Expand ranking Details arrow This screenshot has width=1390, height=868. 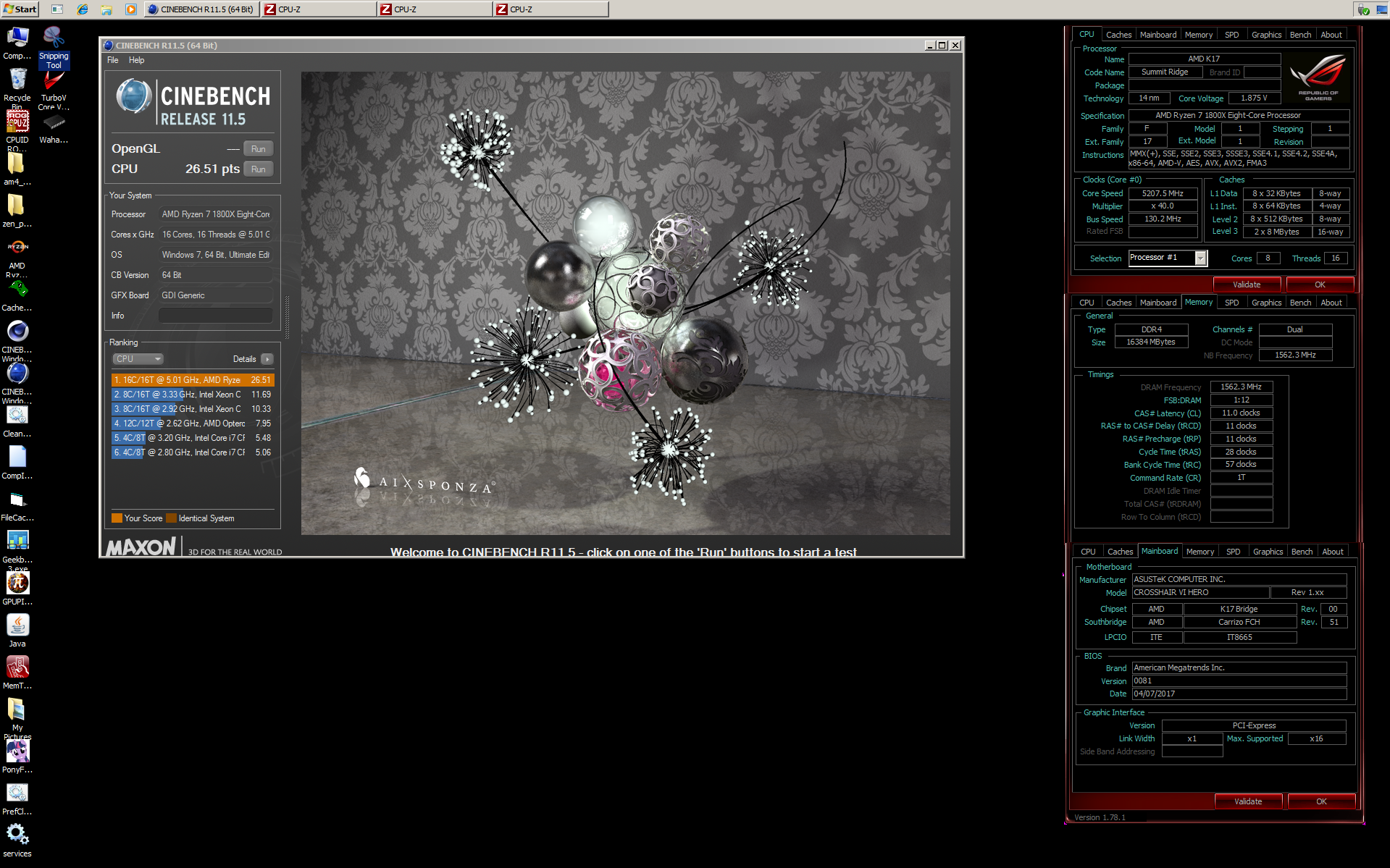pos(267,359)
